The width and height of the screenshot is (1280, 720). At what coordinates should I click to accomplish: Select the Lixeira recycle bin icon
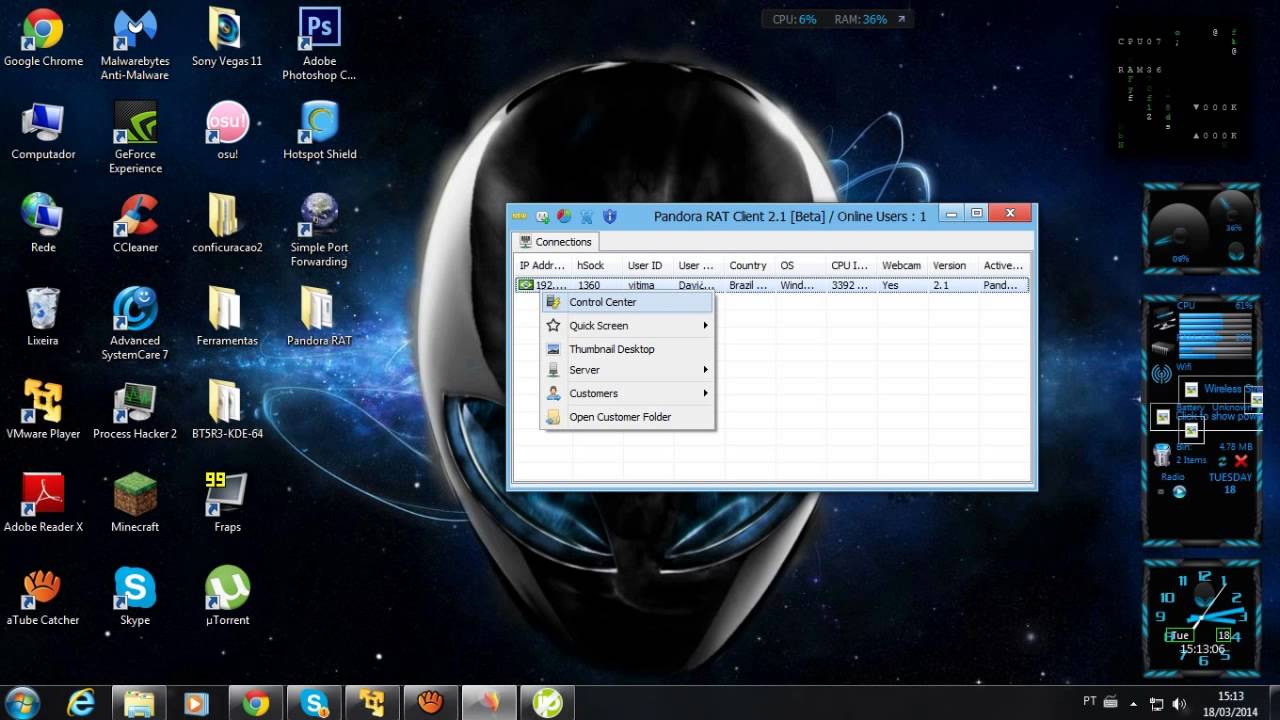click(43, 317)
